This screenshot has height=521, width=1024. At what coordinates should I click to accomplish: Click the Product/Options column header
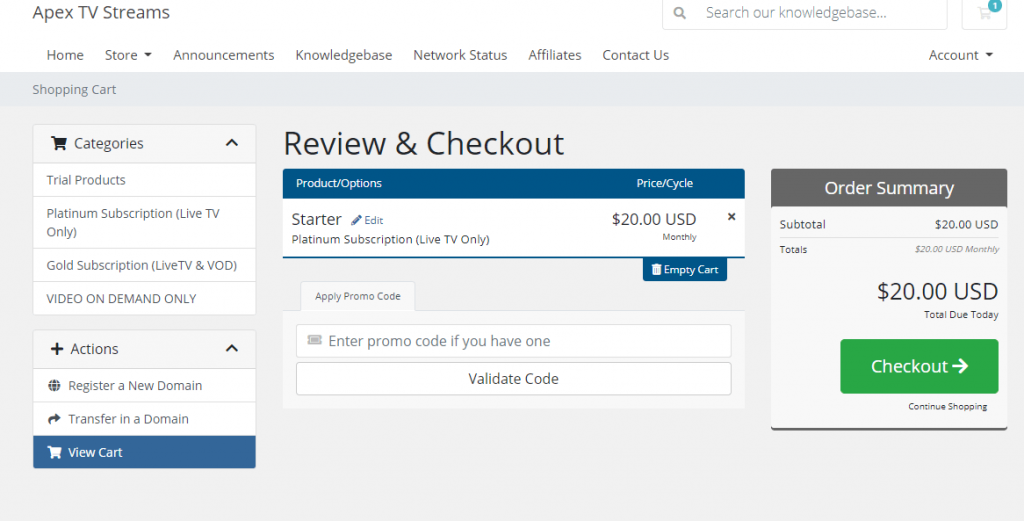339,183
